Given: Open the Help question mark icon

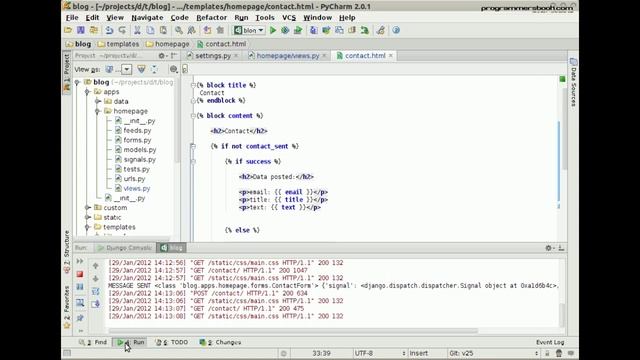Looking at the screenshot, I should tap(396, 30).
